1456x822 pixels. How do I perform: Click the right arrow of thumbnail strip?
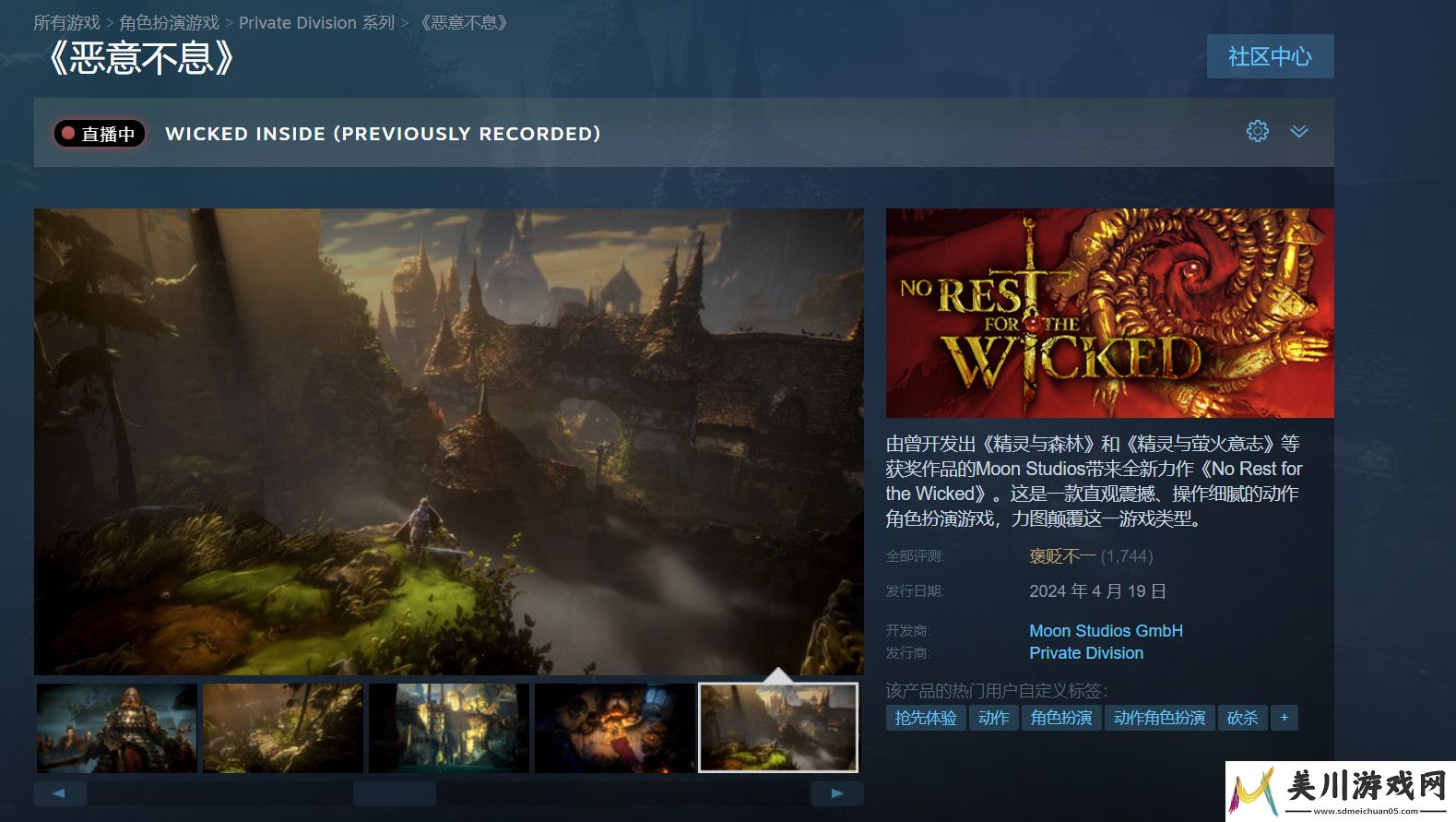click(837, 793)
